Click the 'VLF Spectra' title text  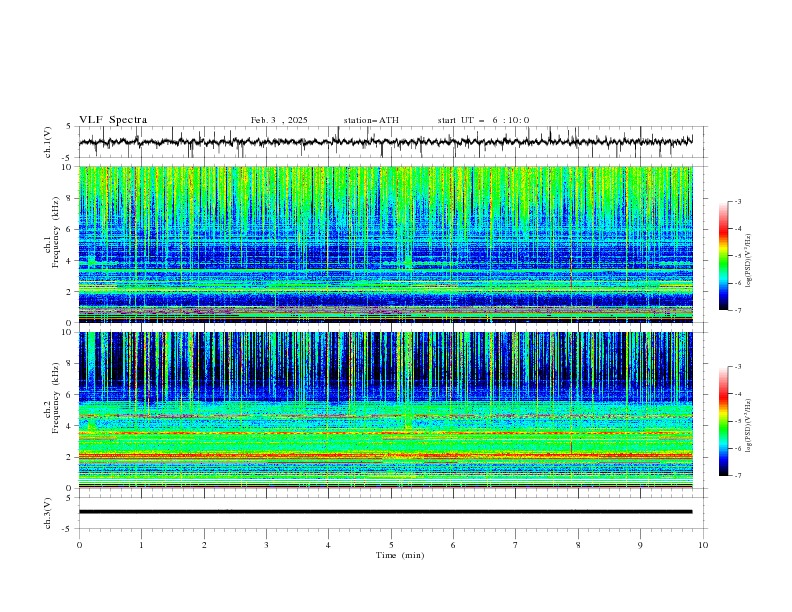[x=113, y=120]
